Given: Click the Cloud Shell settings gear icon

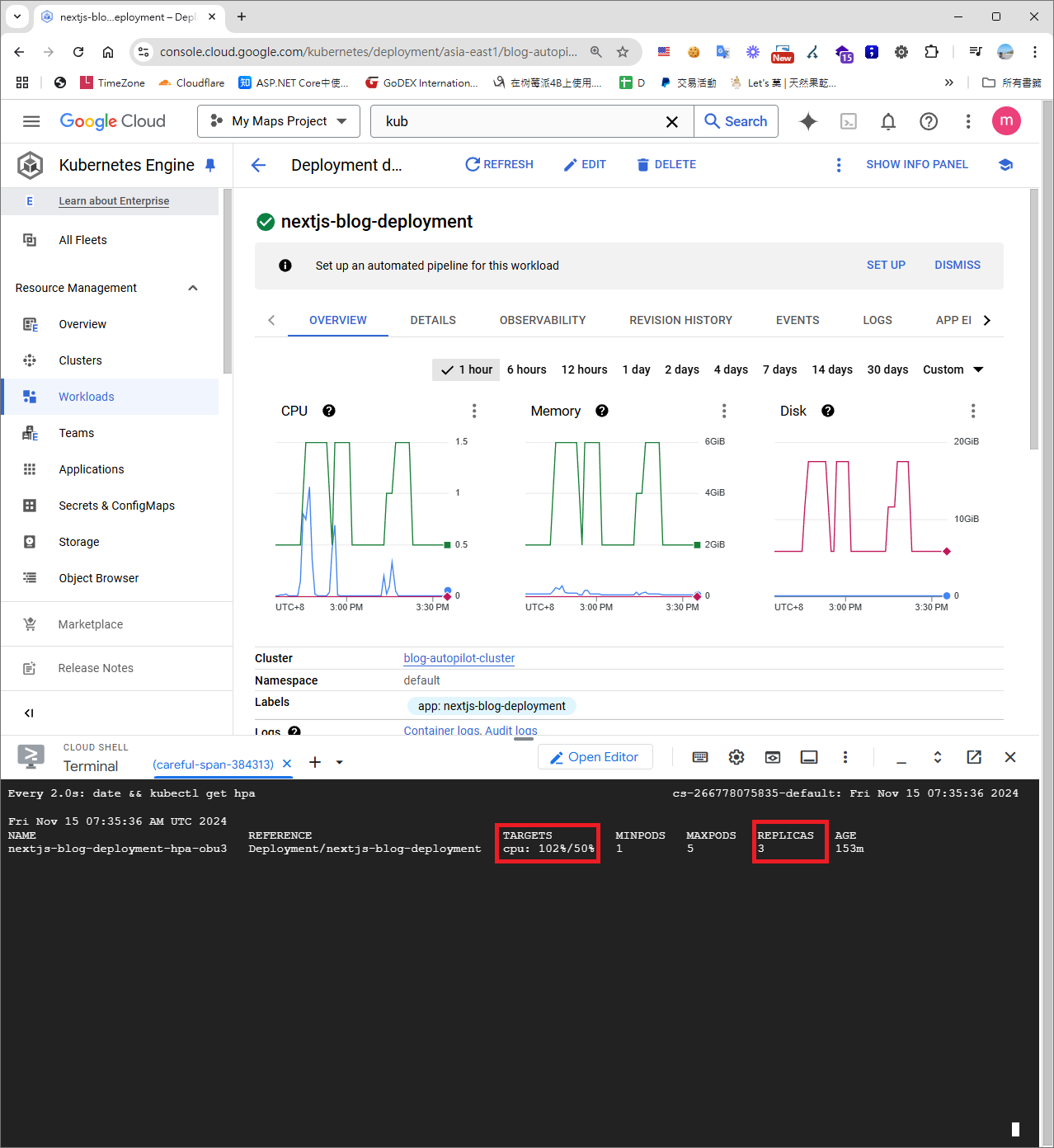Looking at the screenshot, I should pos(736,757).
